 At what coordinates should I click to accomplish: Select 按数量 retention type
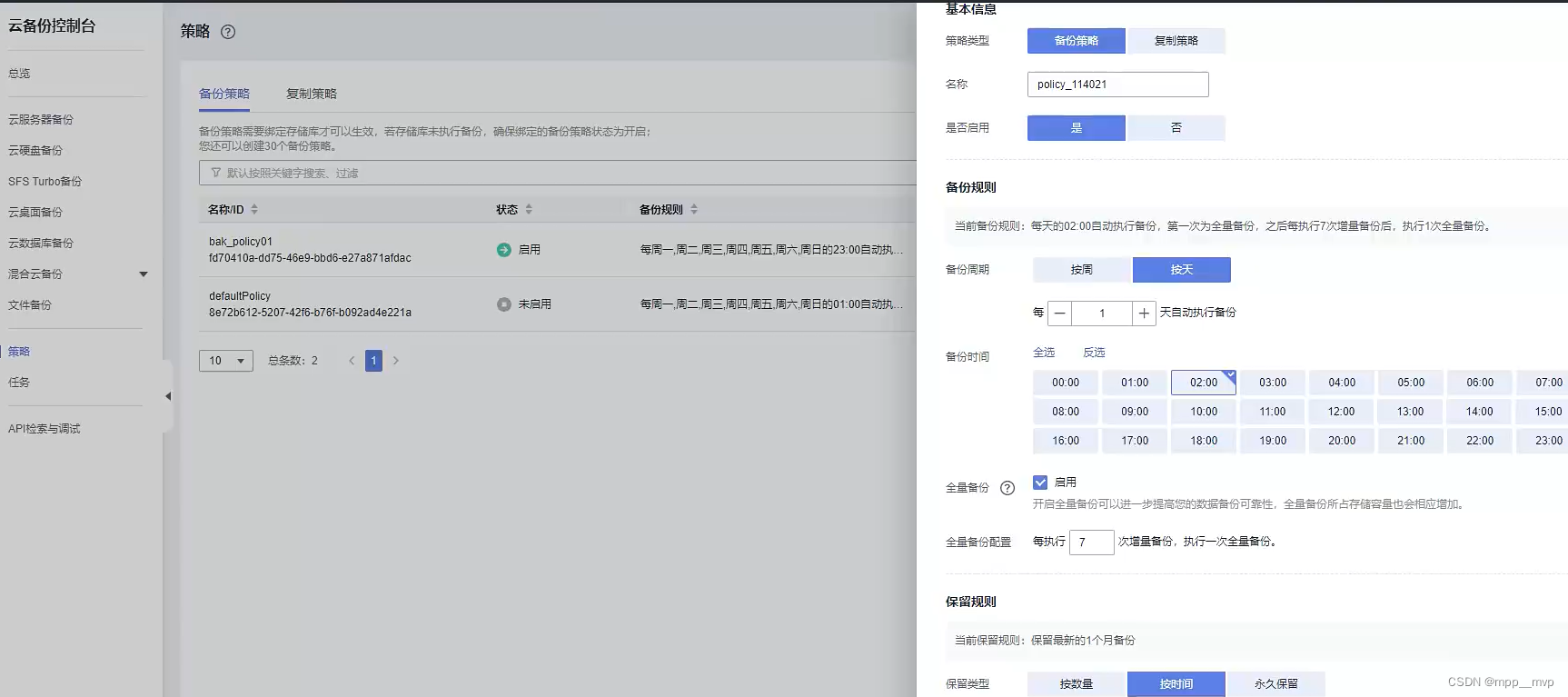[1077, 684]
